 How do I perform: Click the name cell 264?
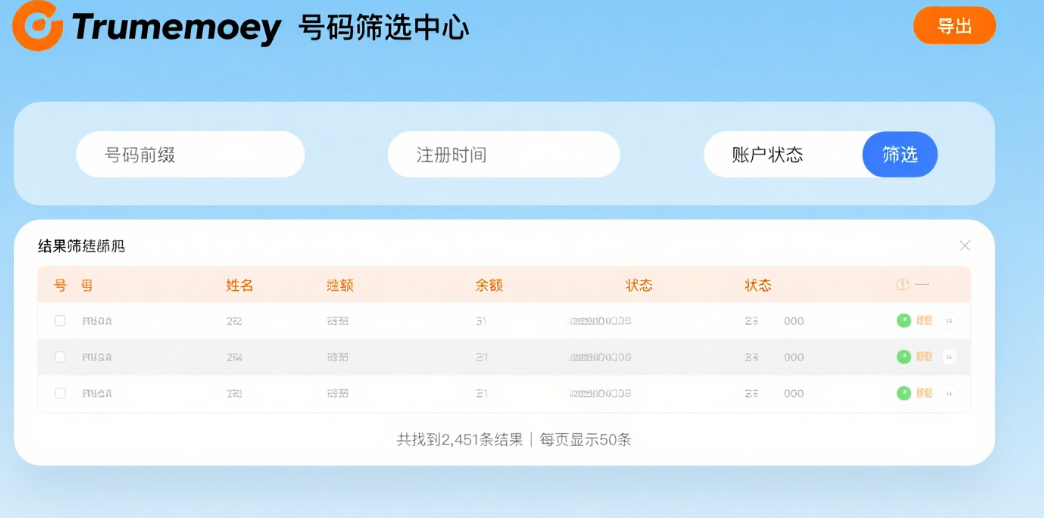click(x=234, y=357)
